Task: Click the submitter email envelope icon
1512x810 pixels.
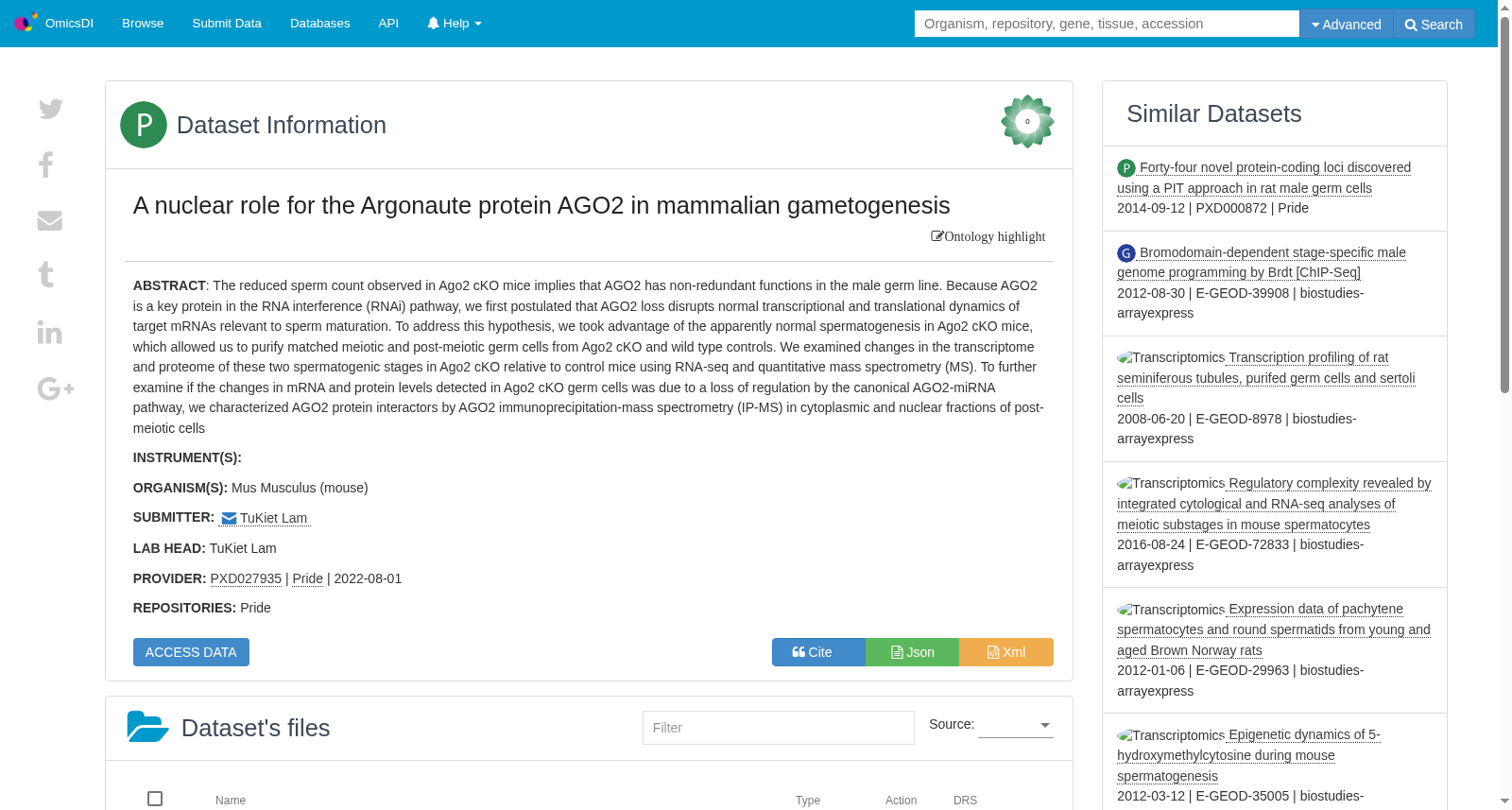Action: (229, 518)
